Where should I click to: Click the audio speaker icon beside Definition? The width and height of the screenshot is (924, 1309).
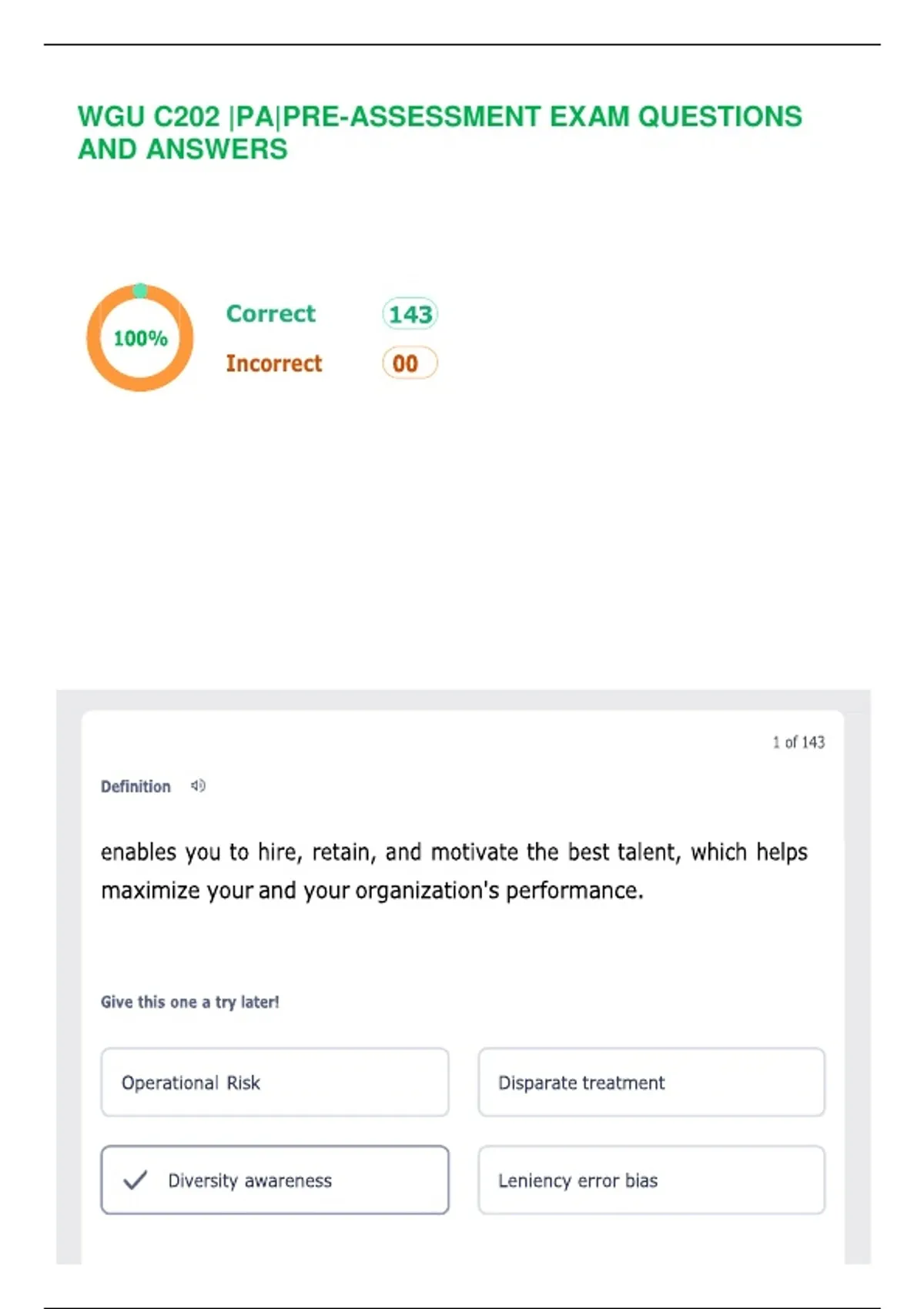tap(198, 785)
